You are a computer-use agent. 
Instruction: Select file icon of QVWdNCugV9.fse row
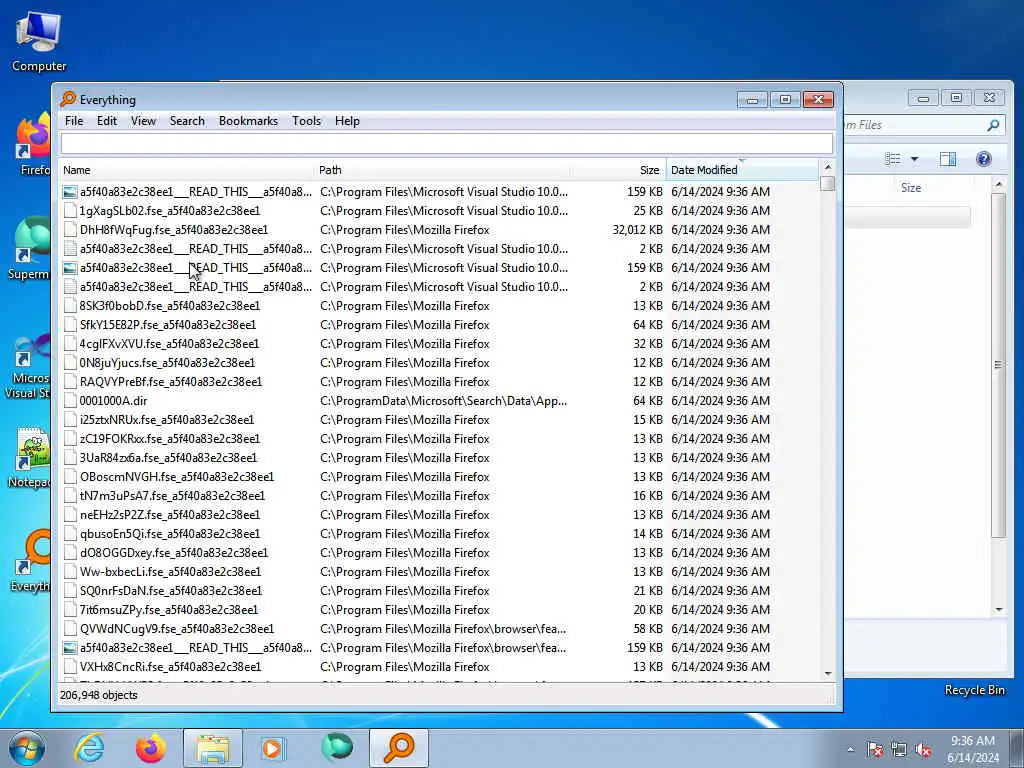pos(70,628)
